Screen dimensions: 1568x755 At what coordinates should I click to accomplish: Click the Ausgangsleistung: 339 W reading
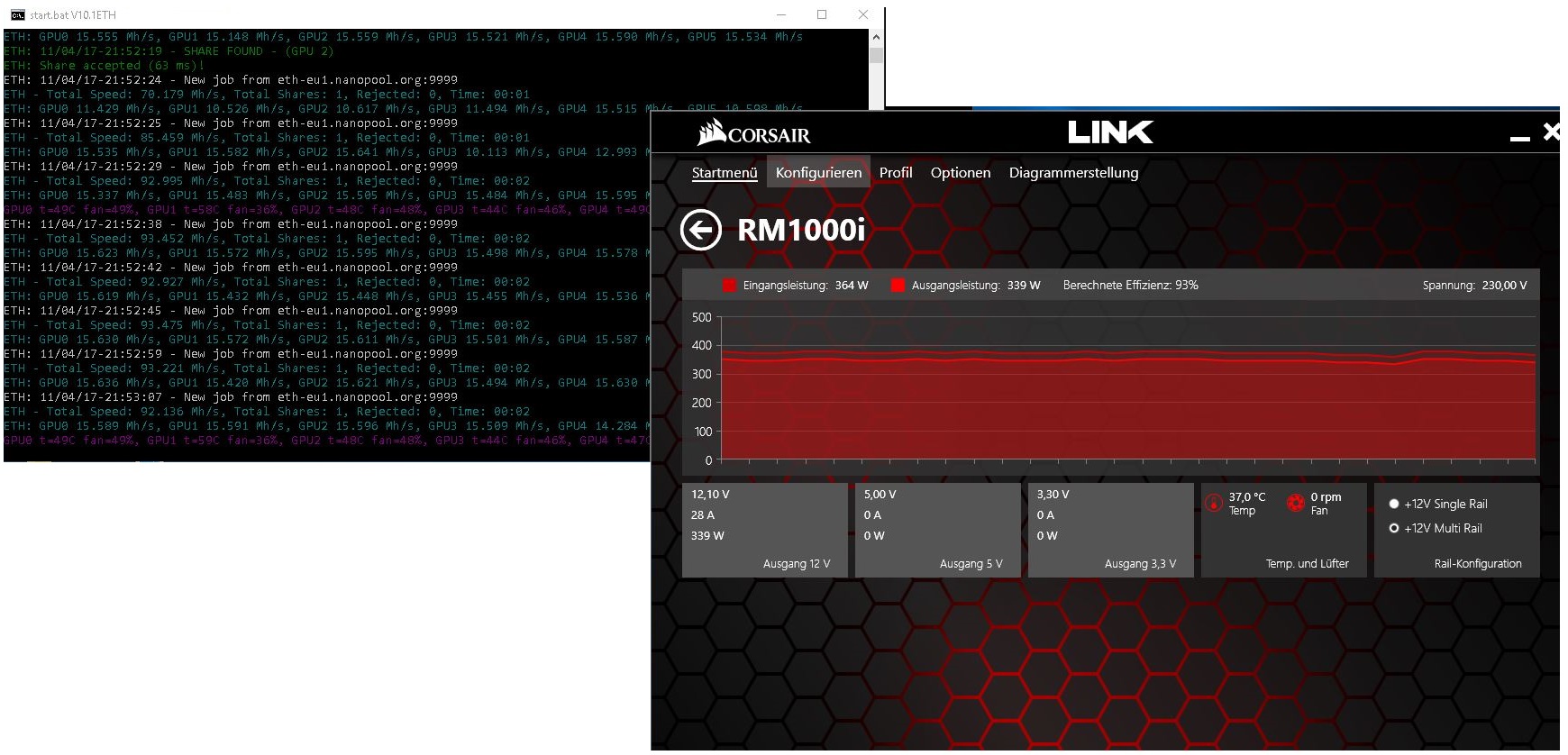point(976,285)
